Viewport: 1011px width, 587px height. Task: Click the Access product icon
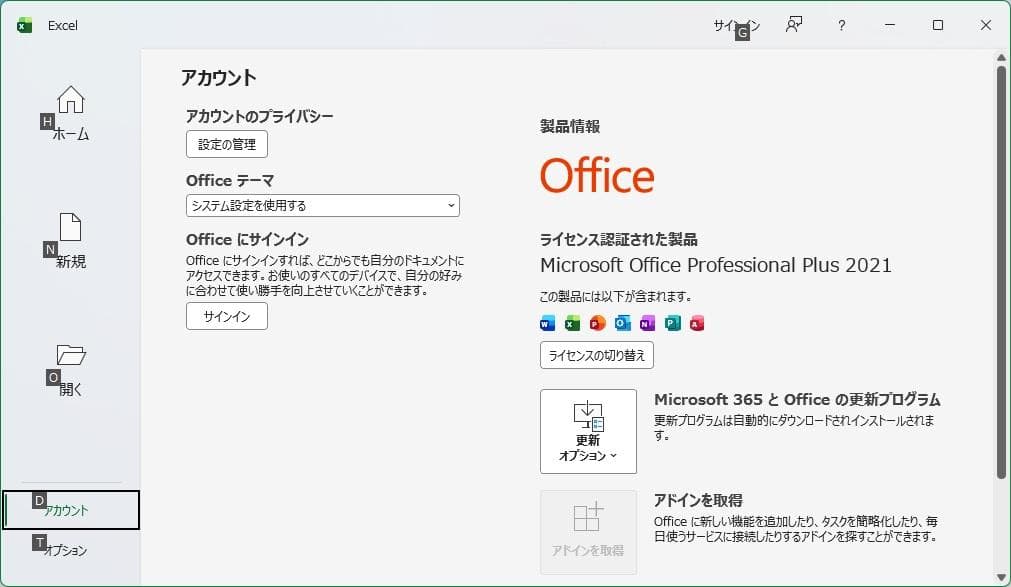697,322
